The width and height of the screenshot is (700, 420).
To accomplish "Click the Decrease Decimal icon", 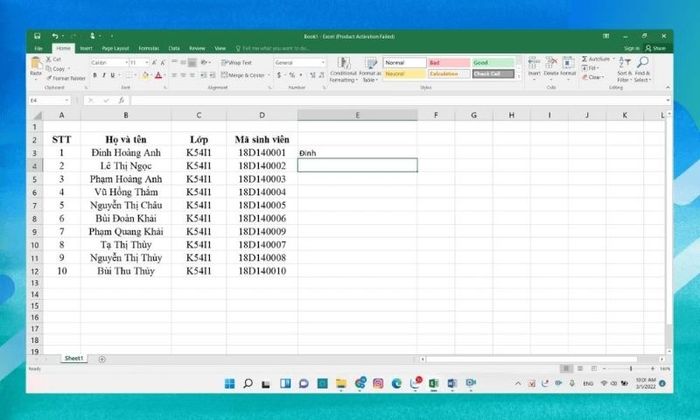I will (321, 75).
